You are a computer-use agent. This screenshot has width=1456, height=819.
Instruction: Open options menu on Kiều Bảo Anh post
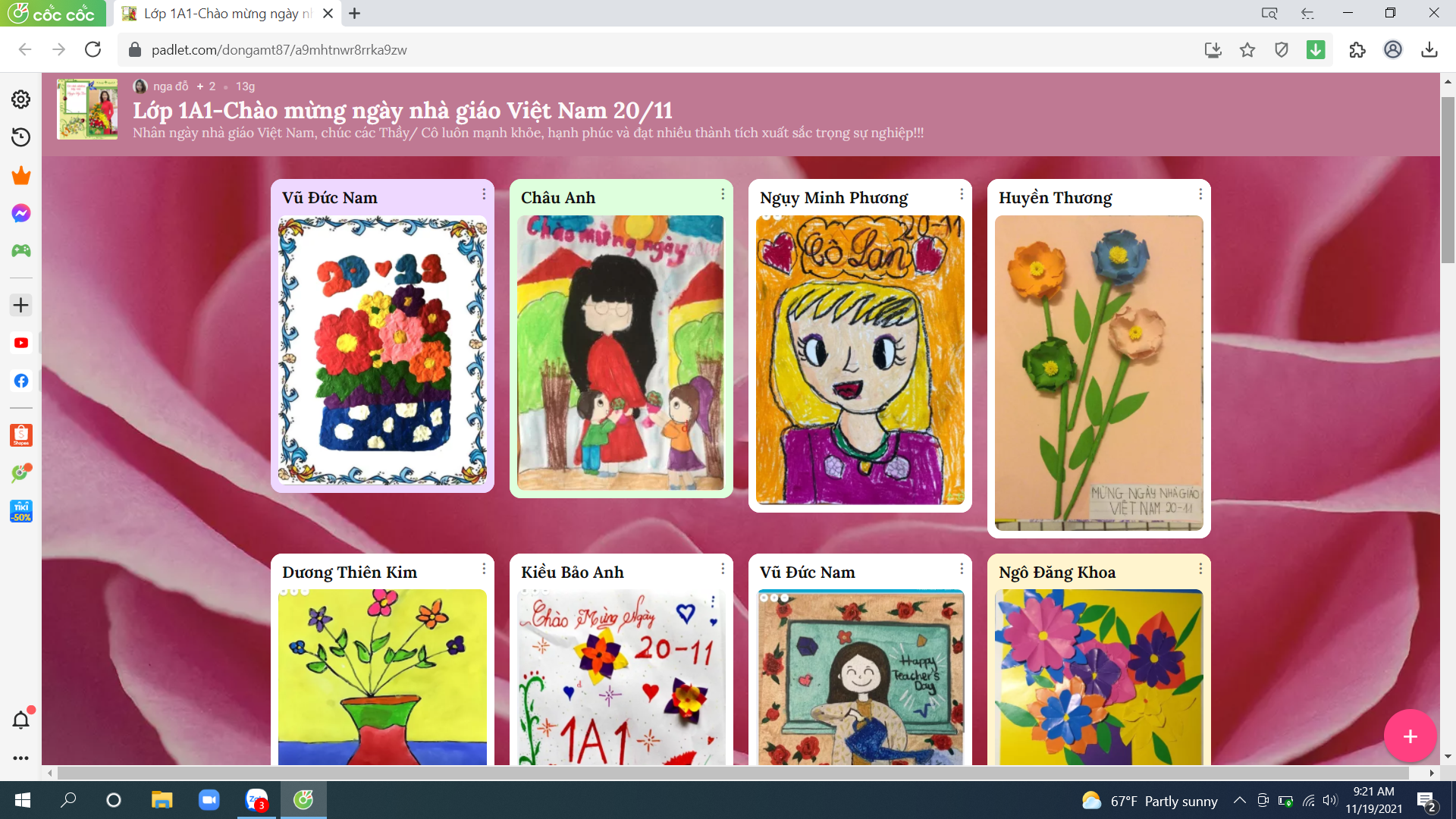(723, 569)
